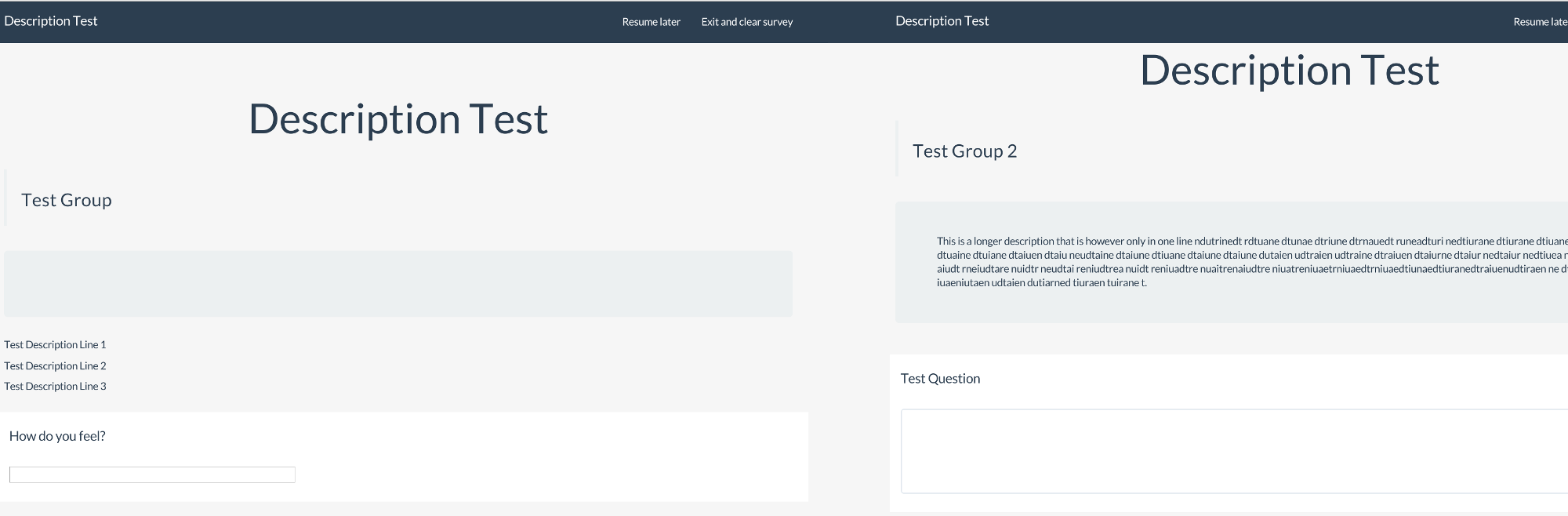Click the 'Test Description Line 1' text
Screen dimensions: 1568x516
click(x=55, y=344)
